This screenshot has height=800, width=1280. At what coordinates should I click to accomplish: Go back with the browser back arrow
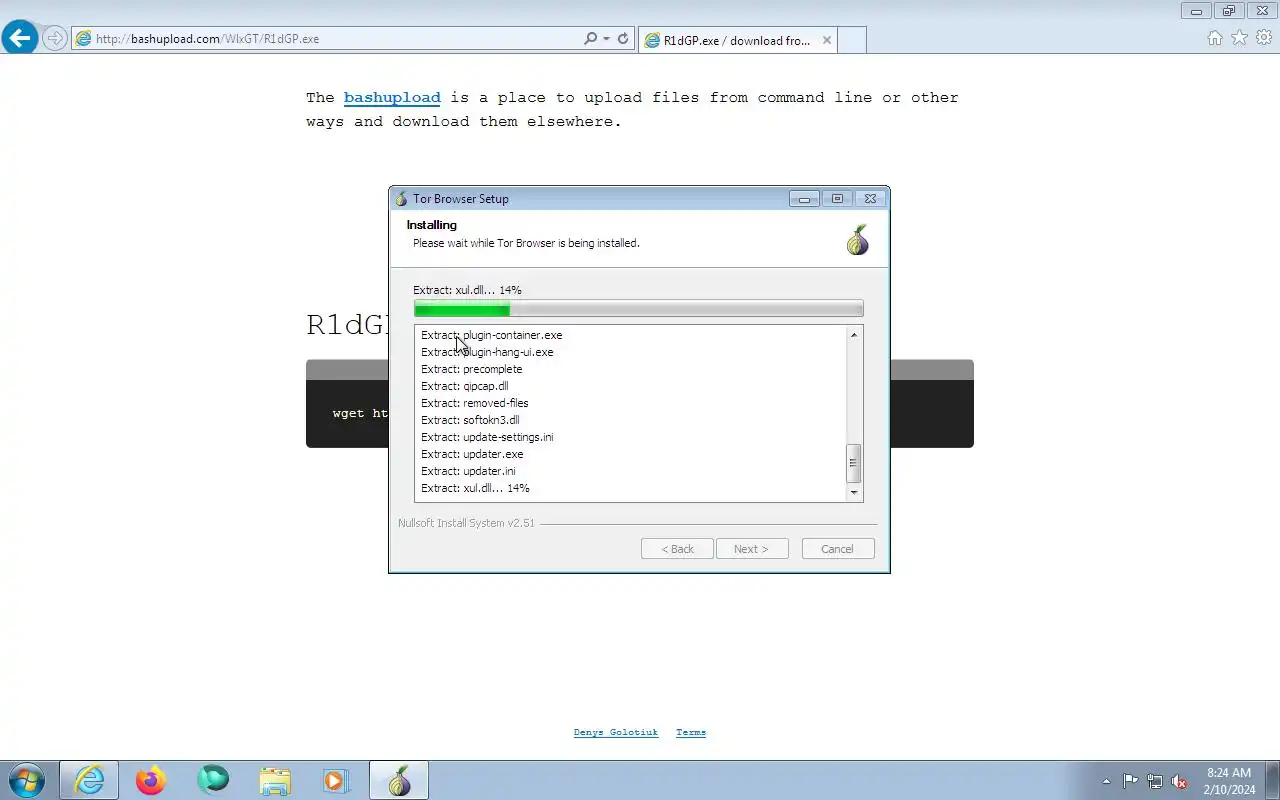[x=20, y=39]
